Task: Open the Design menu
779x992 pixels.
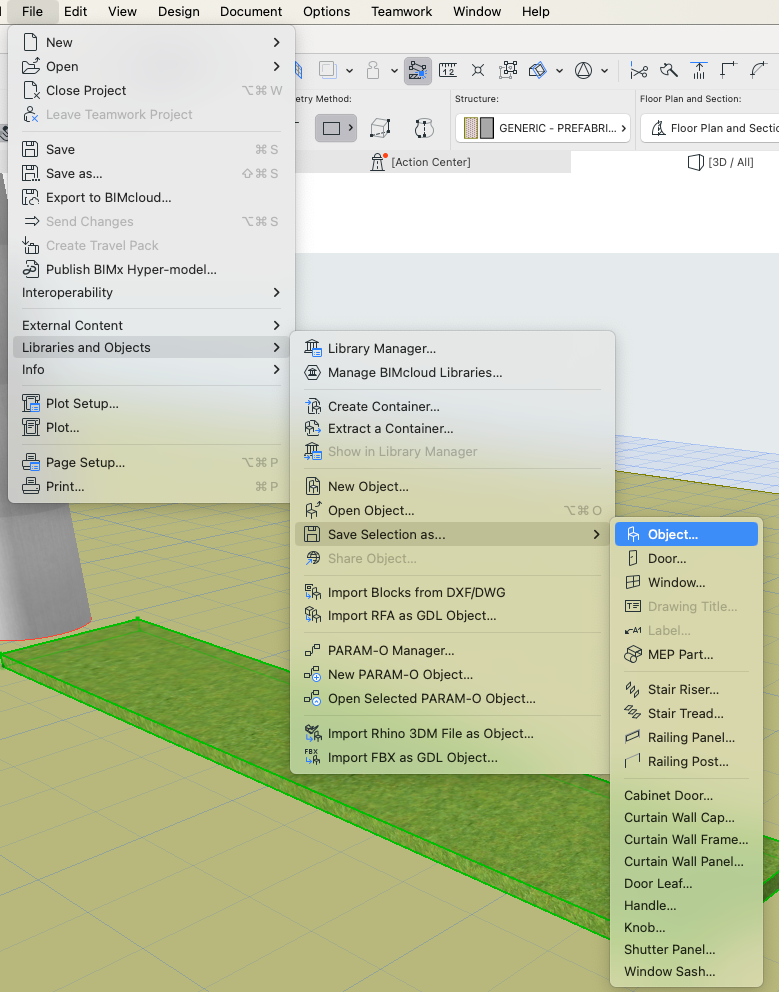Action: tap(178, 11)
